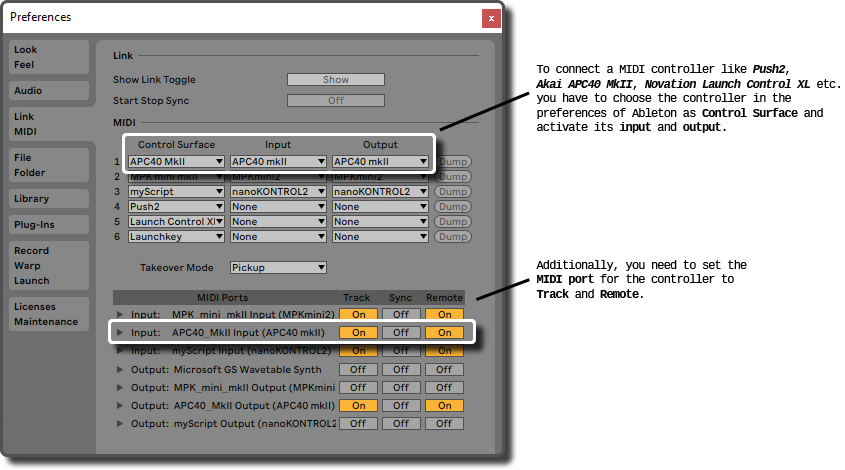Toggle Track for APC40_MkII Output

(x=358, y=405)
